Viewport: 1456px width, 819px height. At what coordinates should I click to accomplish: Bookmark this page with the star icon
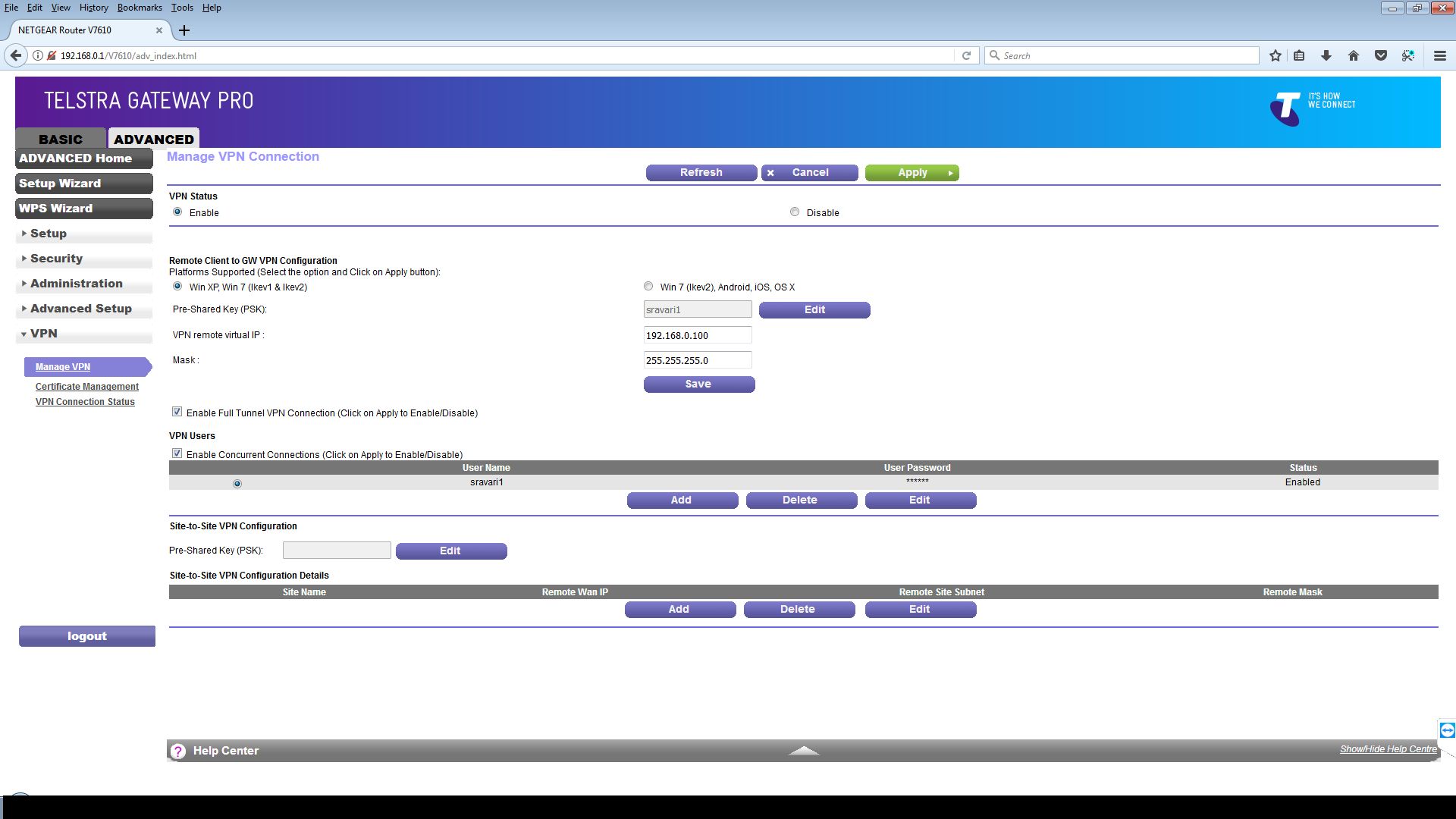[1276, 55]
